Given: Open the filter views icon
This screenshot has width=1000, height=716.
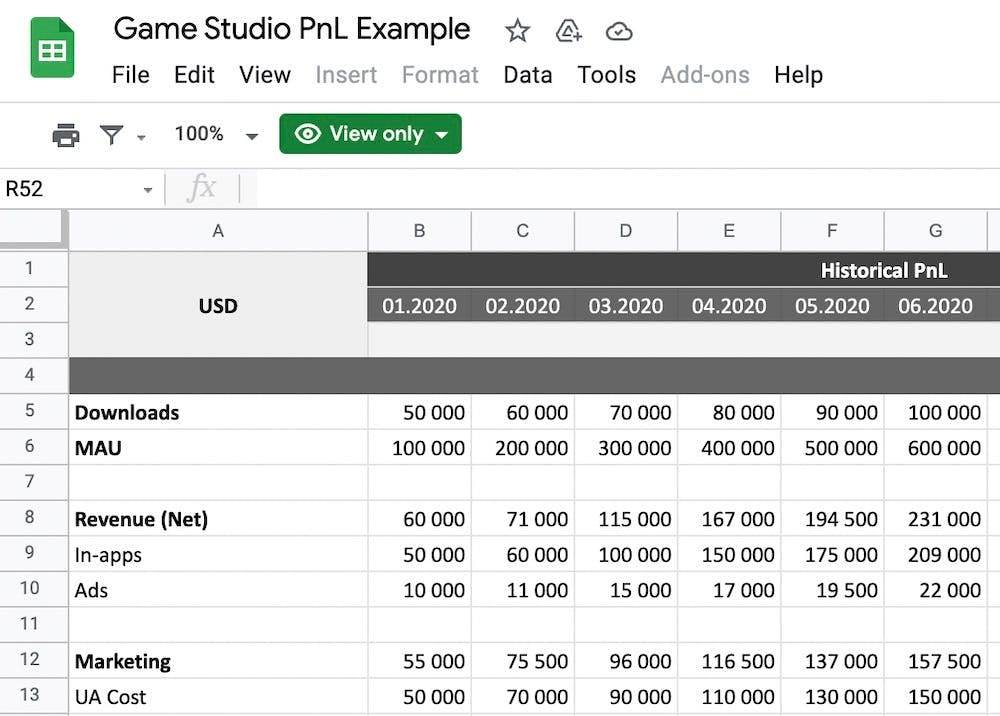Looking at the screenshot, I should (x=112, y=135).
